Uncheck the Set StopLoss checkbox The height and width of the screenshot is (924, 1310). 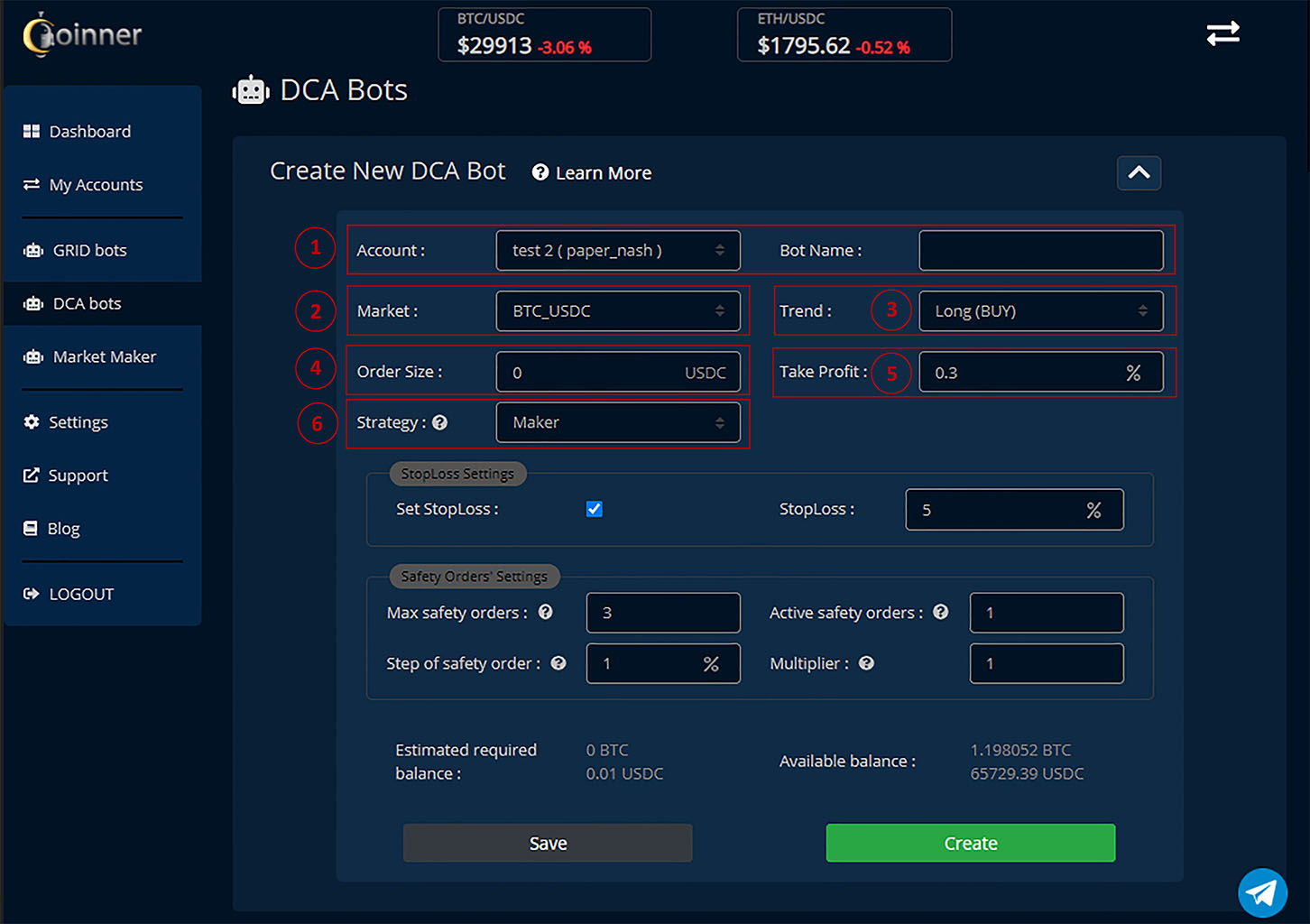(x=594, y=509)
